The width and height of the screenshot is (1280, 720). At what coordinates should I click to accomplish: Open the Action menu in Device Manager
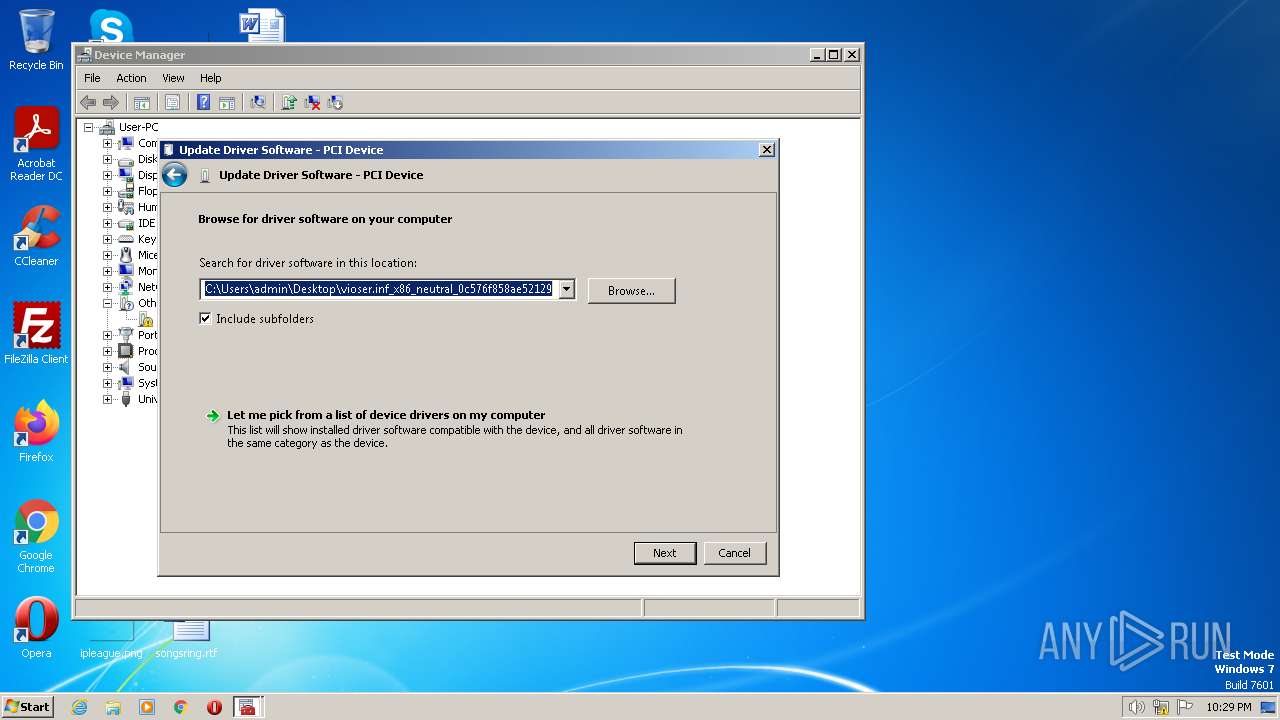coord(131,78)
